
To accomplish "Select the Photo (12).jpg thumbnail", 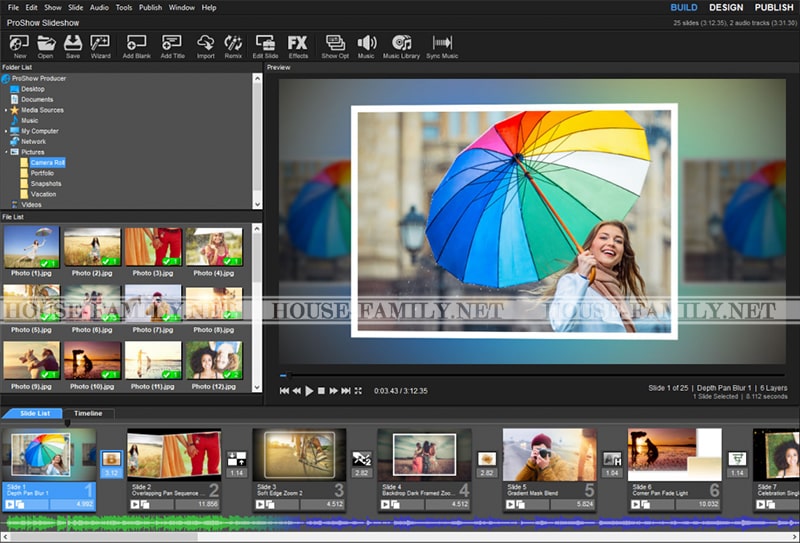I will (x=214, y=360).
